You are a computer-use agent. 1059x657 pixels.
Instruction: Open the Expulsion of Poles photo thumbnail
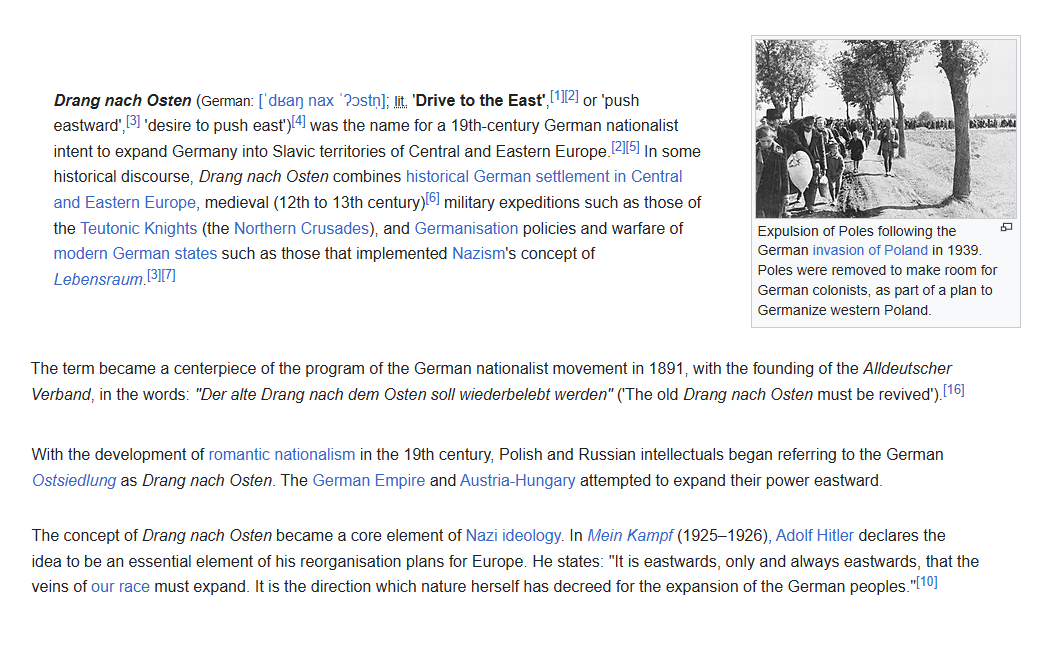pyautogui.click(x=885, y=129)
